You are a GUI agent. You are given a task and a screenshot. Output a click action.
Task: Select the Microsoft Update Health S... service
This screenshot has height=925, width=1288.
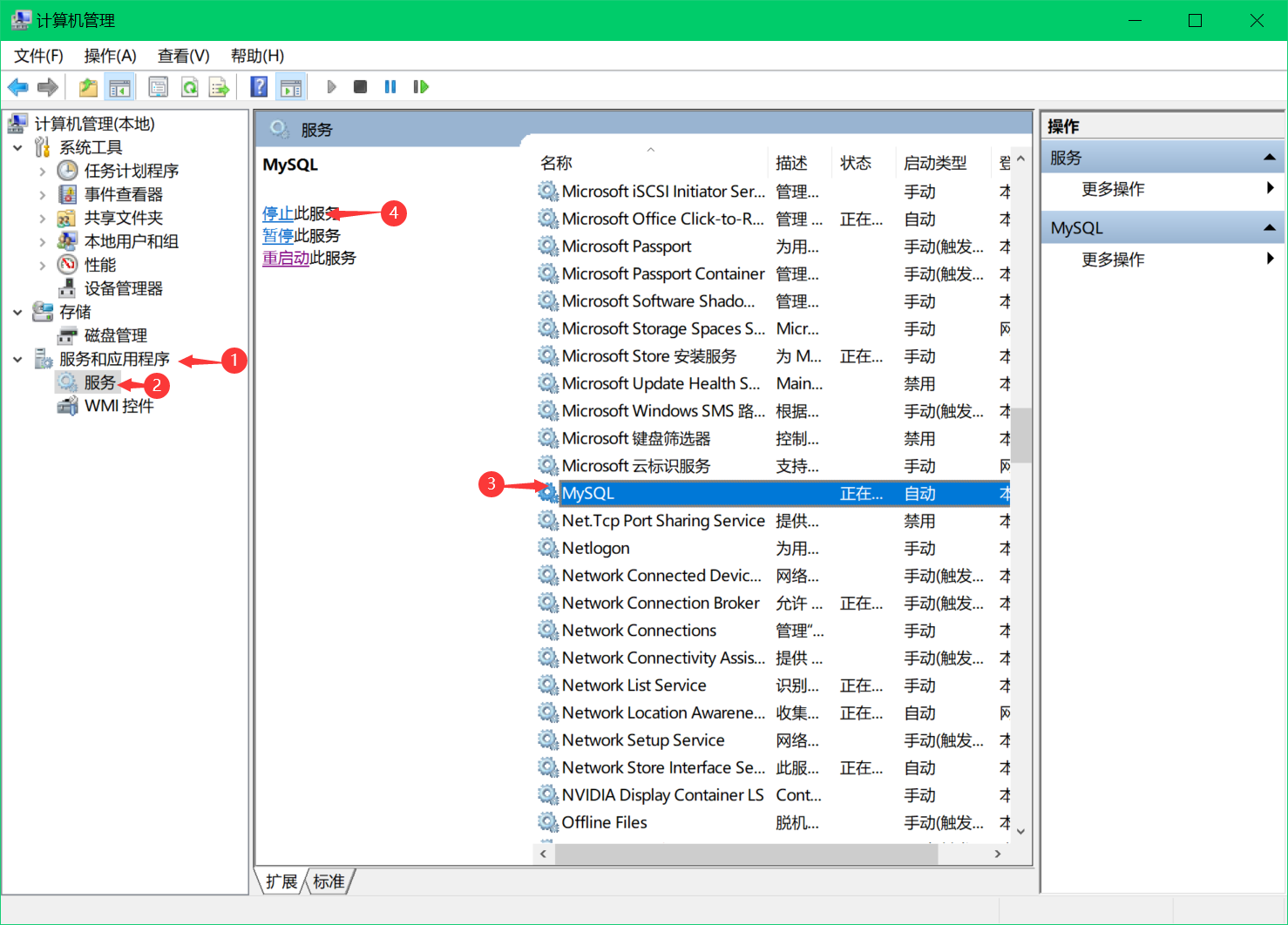(773, 383)
